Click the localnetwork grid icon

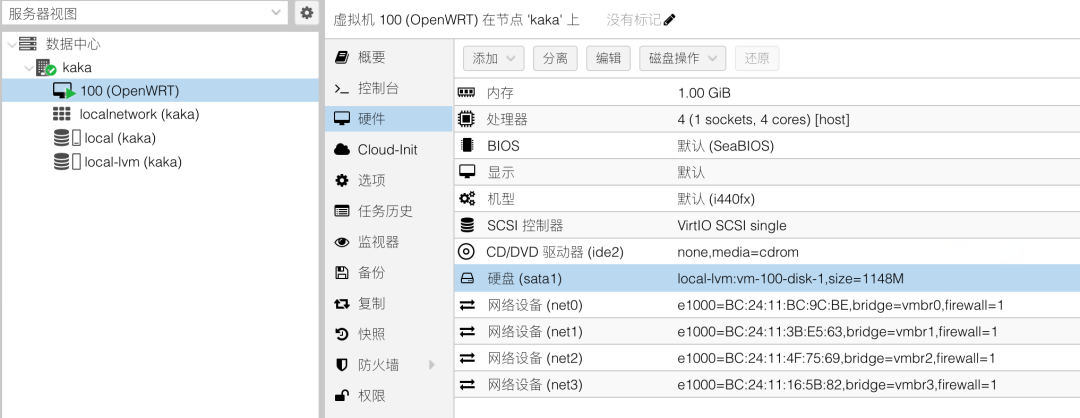62,114
